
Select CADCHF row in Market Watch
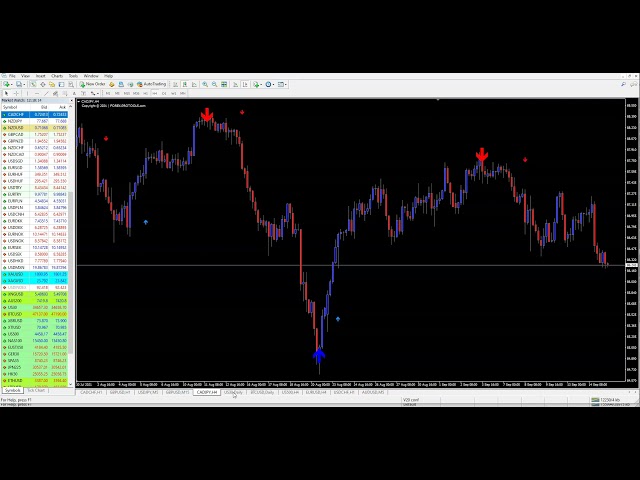(16, 115)
